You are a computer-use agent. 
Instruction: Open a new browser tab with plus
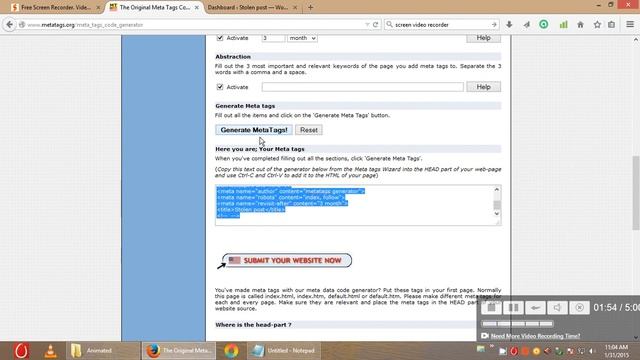311,7
